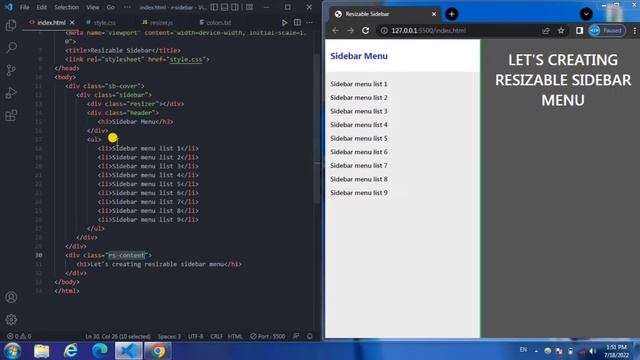Go forward in Chrome

click(350, 30)
